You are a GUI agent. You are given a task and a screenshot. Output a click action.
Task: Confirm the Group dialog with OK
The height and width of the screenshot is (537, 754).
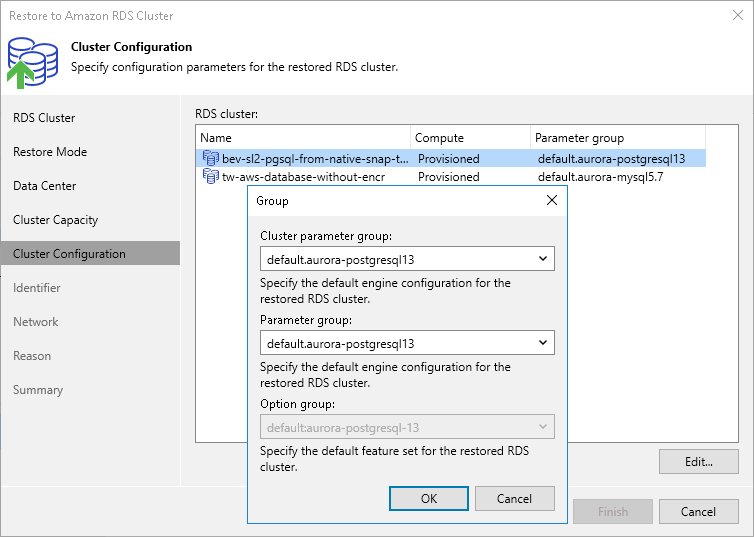[428, 498]
